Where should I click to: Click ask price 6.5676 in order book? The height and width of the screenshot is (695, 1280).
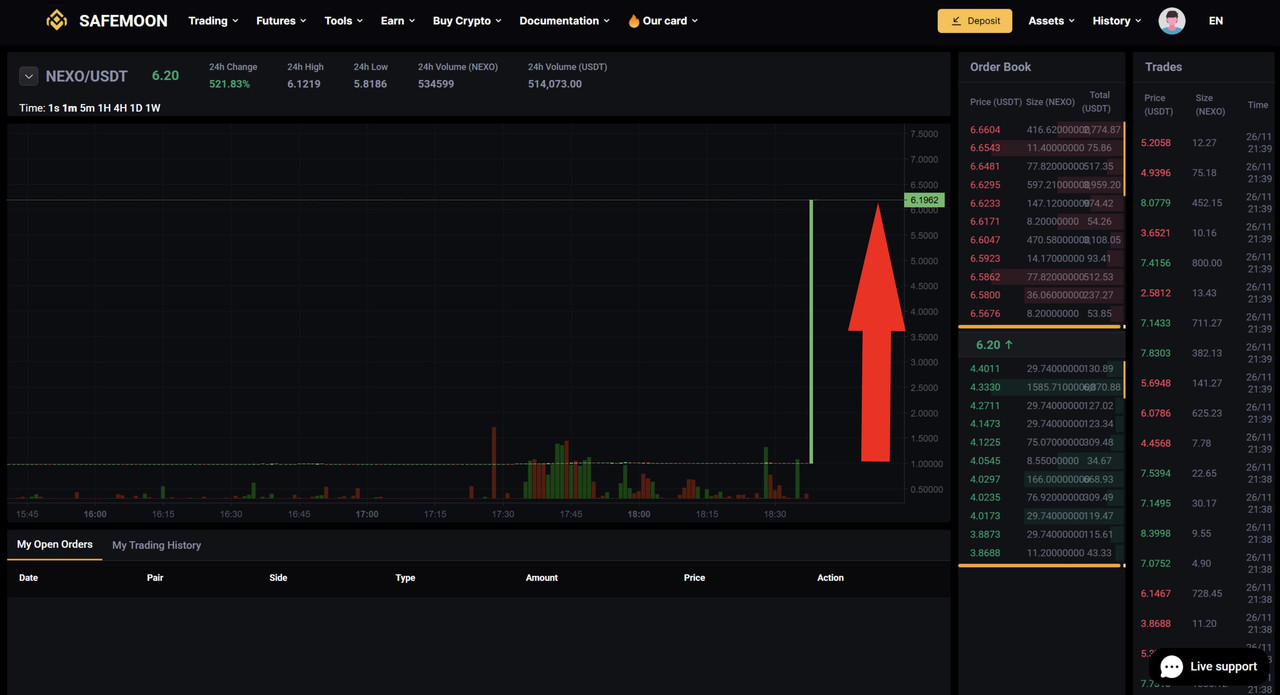point(985,314)
